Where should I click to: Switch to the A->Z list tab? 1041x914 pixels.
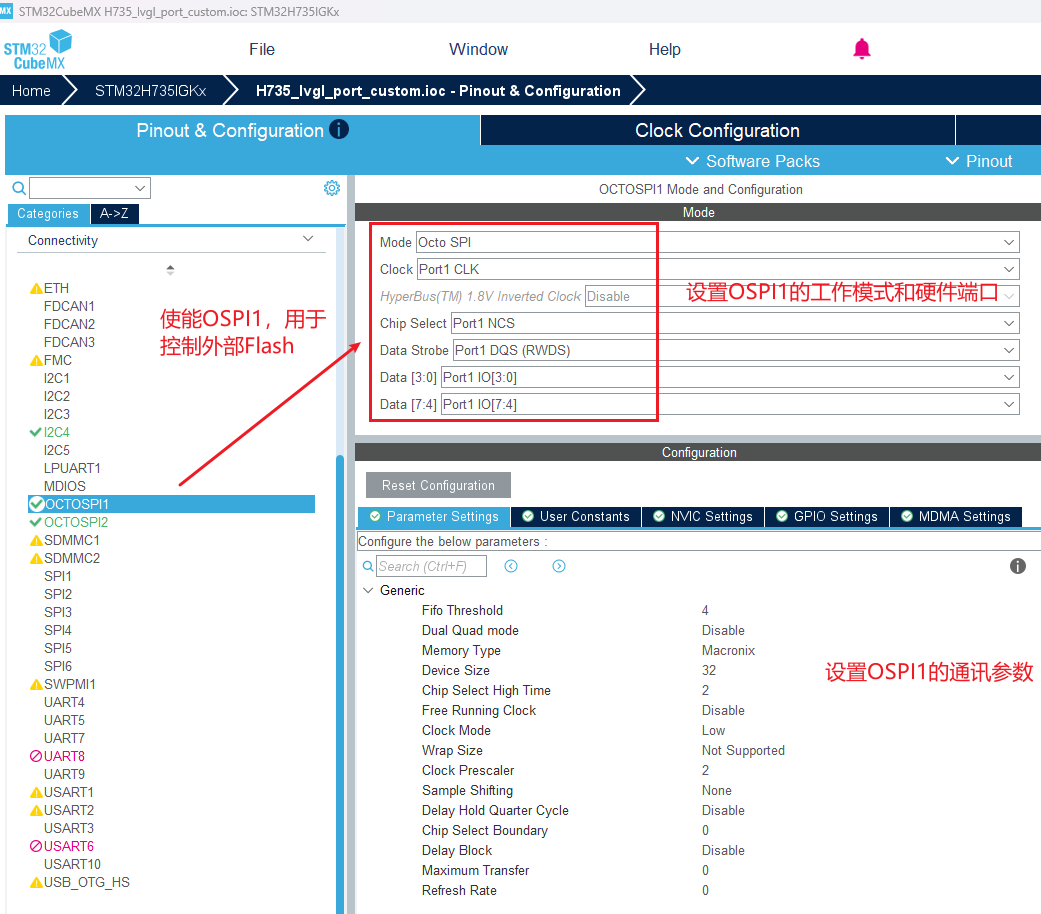[x=115, y=214]
